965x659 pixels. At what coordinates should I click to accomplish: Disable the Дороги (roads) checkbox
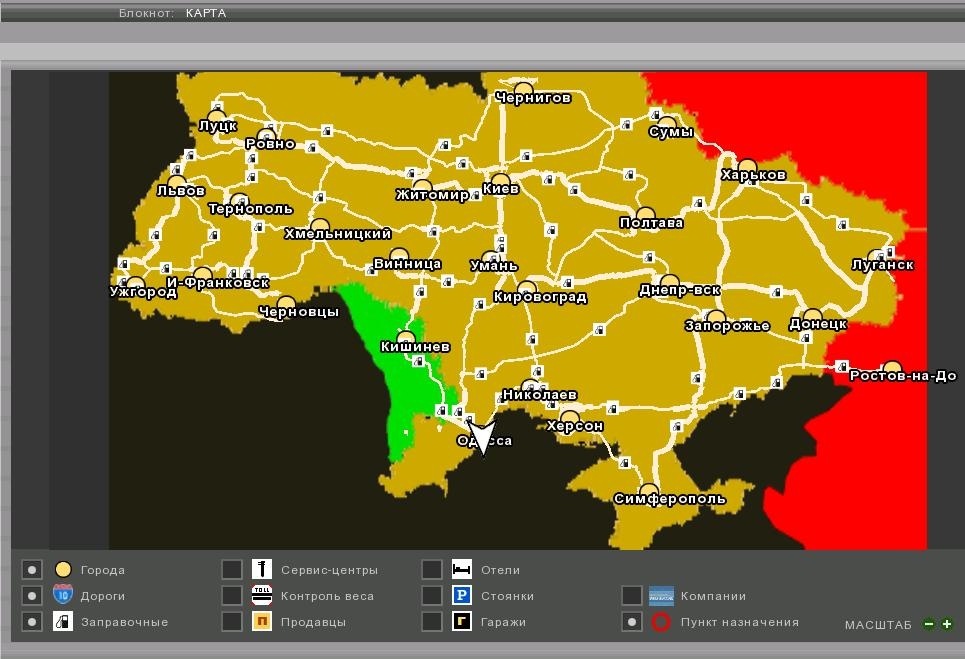tap(32, 596)
